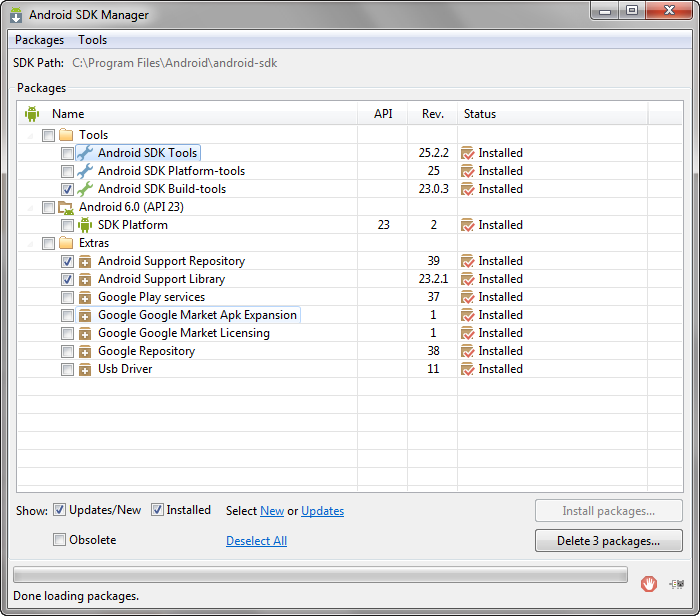Screen dimensions: 700x616
Task: Collapse the Extras folder tree arrow
Action: (30, 243)
